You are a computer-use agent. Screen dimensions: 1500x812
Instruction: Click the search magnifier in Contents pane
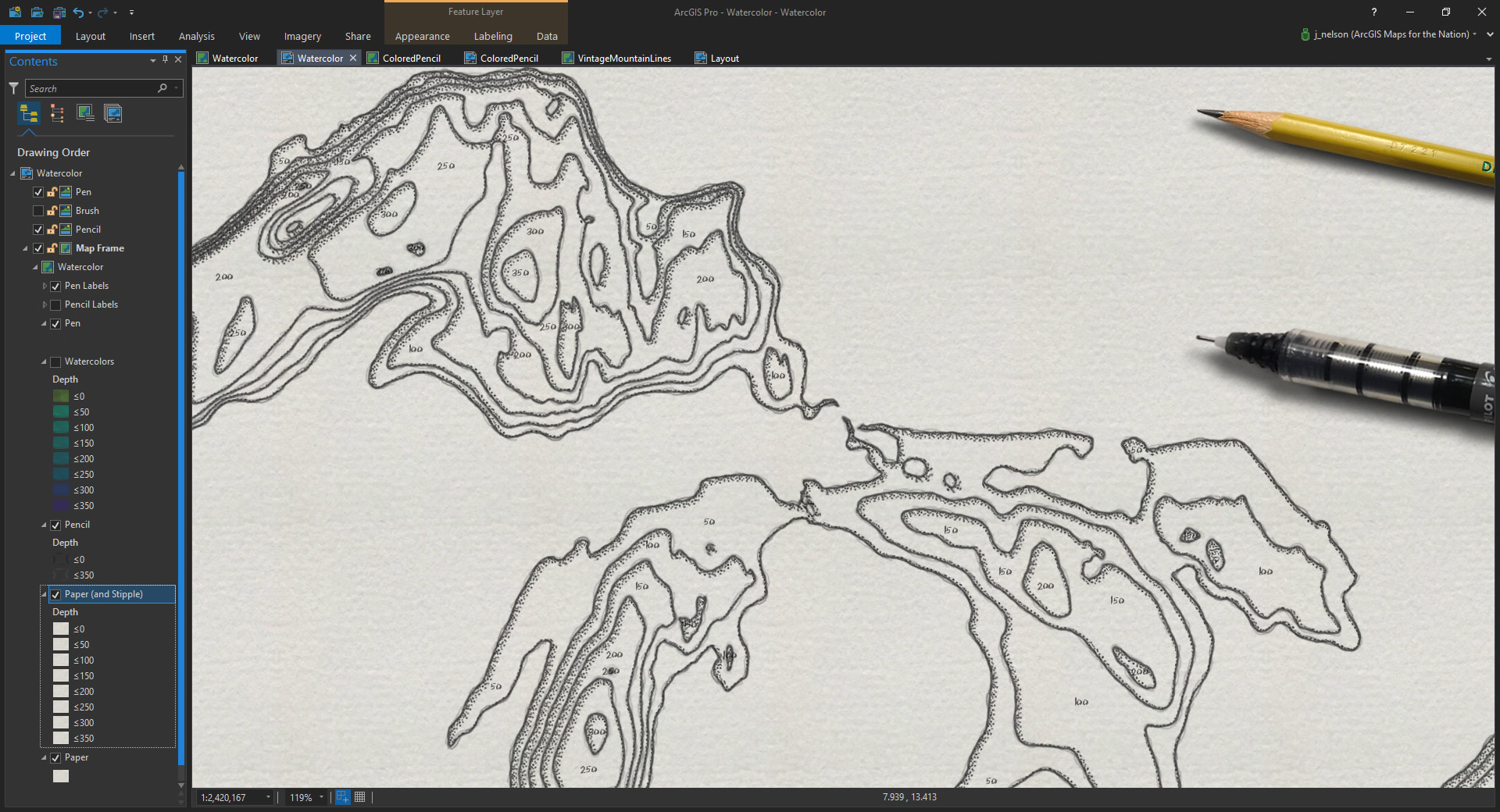162,88
